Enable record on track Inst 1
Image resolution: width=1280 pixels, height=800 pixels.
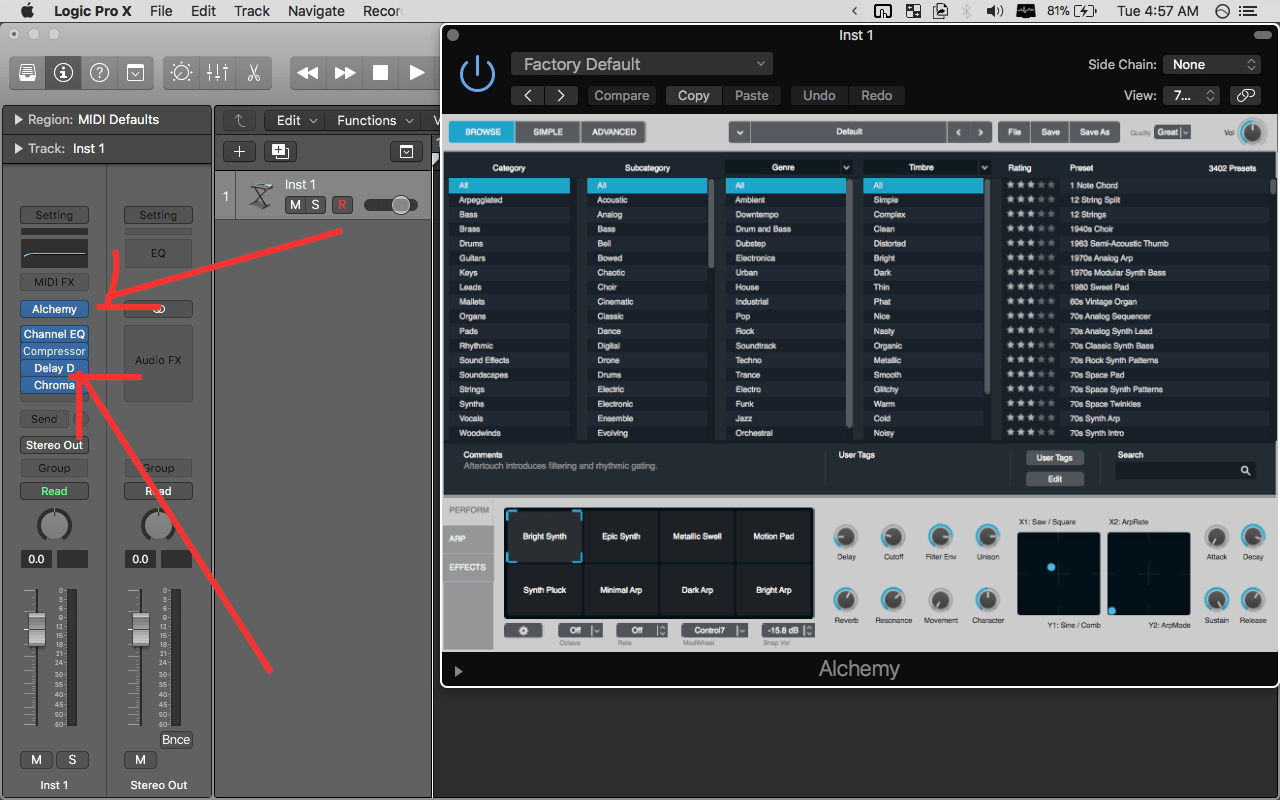pyautogui.click(x=342, y=205)
